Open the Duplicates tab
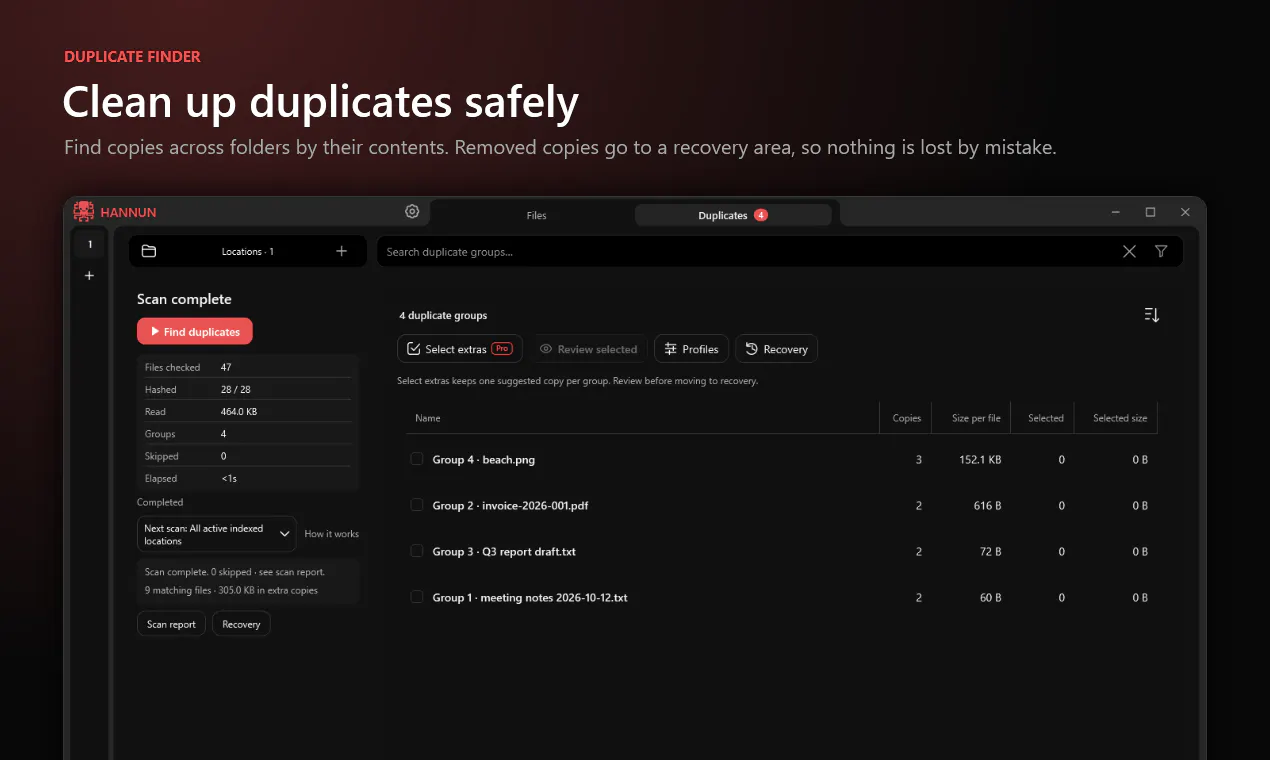The image size is (1270, 760). pyautogui.click(x=733, y=215)
